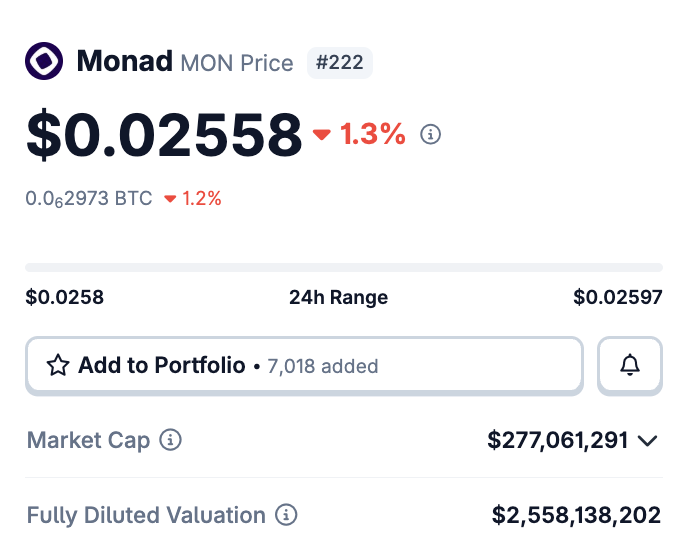The image size is (686, 548).
Task: Click the 7,018 added count text
Action: click(x=323, y=366)
